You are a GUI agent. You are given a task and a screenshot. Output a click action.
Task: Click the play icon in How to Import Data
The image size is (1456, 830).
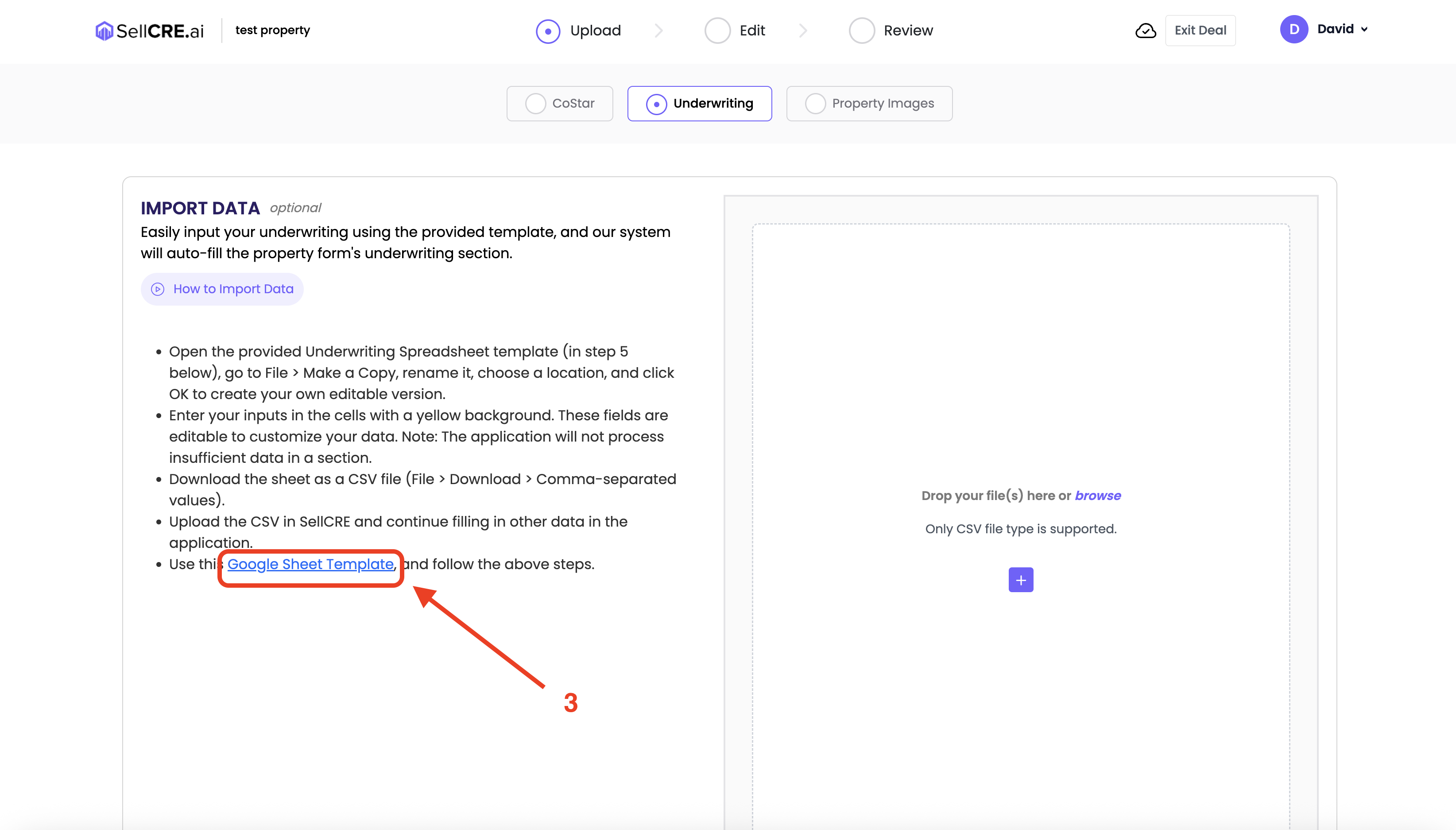tap(158, 289)
